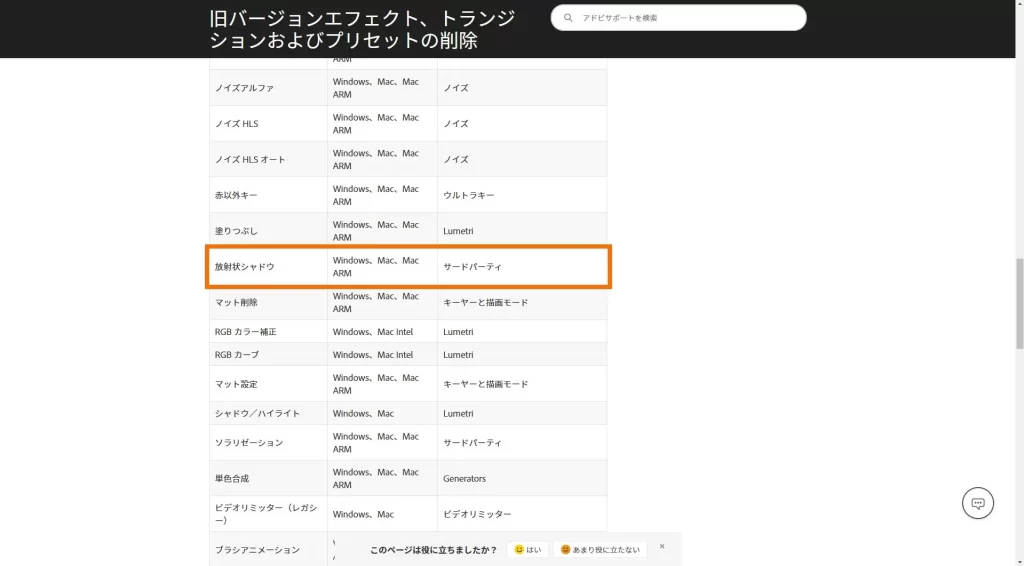Select the RGB カラー補正 row name

[245, 332]
